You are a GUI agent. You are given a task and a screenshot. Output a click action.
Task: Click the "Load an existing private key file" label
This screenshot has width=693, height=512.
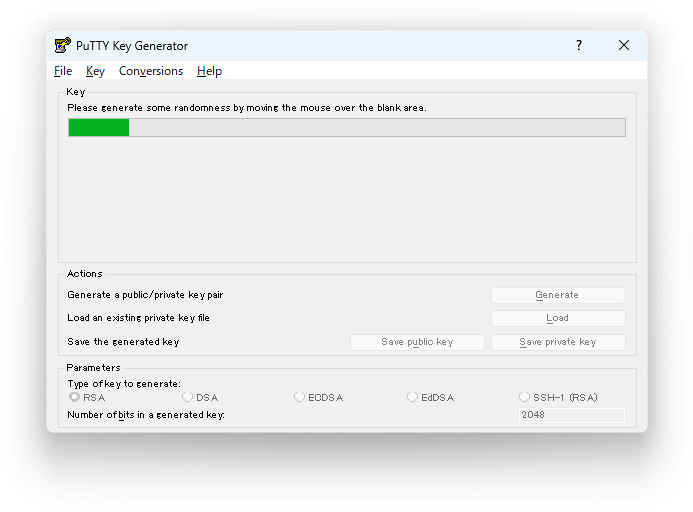coord(138,318)
